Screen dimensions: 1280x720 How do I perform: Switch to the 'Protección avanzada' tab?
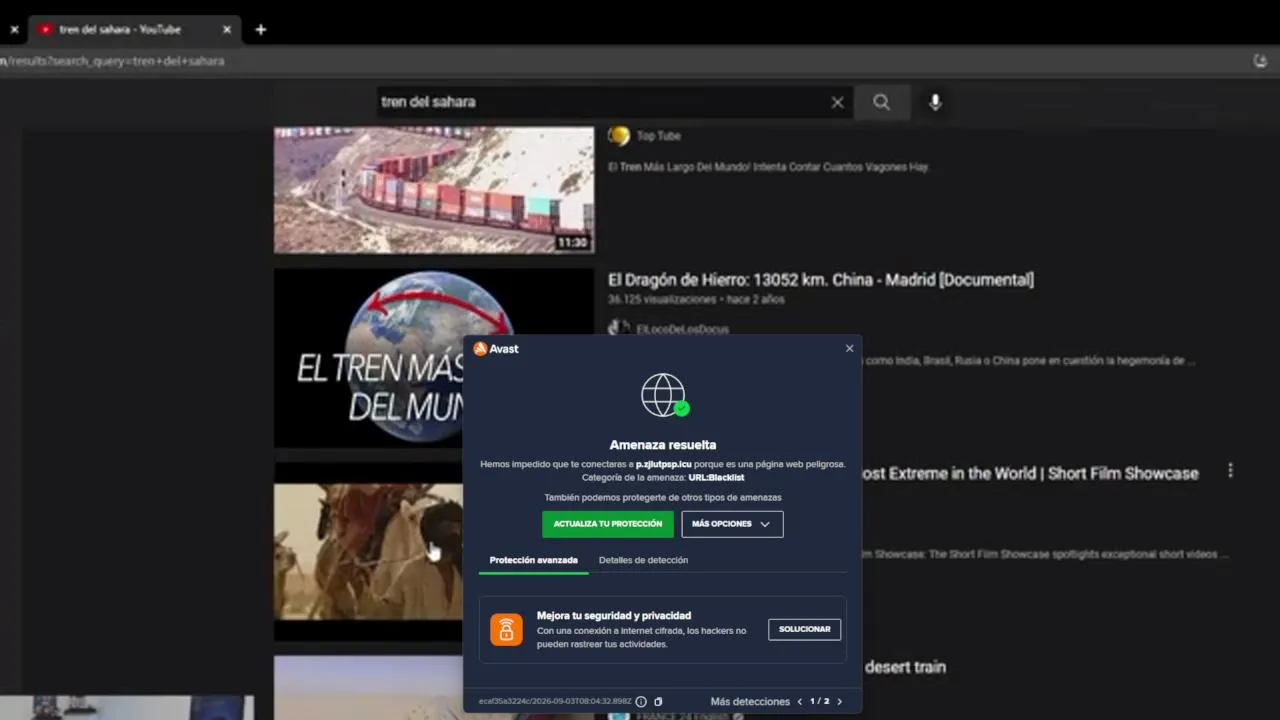[x=534, y=560]
